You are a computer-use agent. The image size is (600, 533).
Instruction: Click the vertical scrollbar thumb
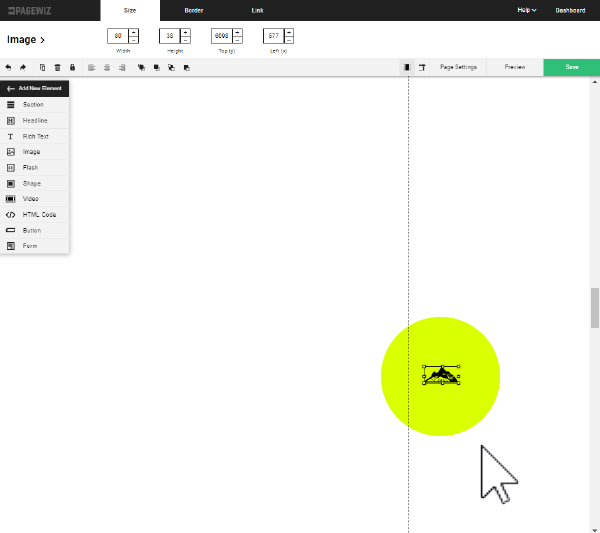tap(595, 308)
